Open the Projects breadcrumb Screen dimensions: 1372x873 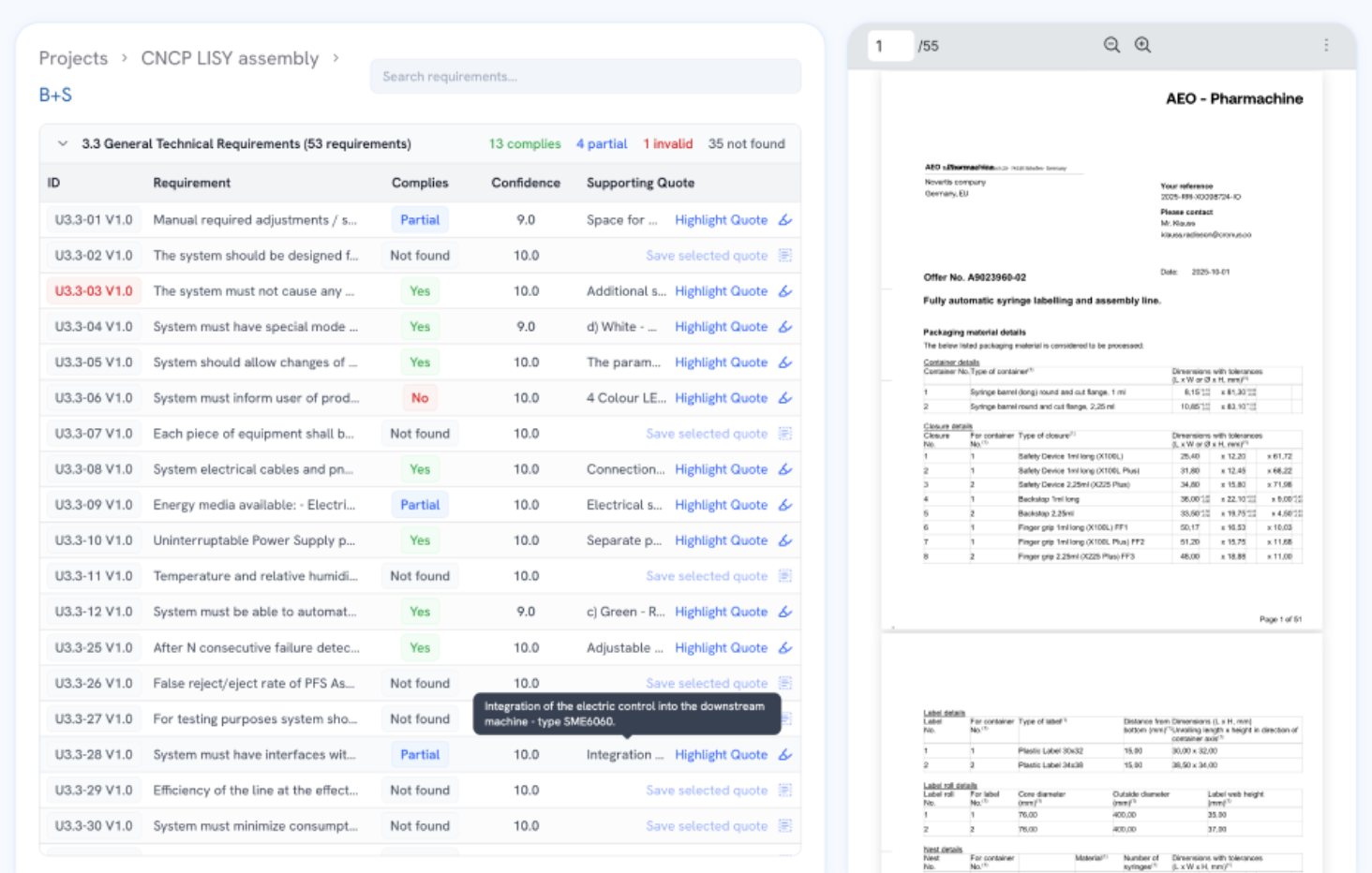coord(73,58)
